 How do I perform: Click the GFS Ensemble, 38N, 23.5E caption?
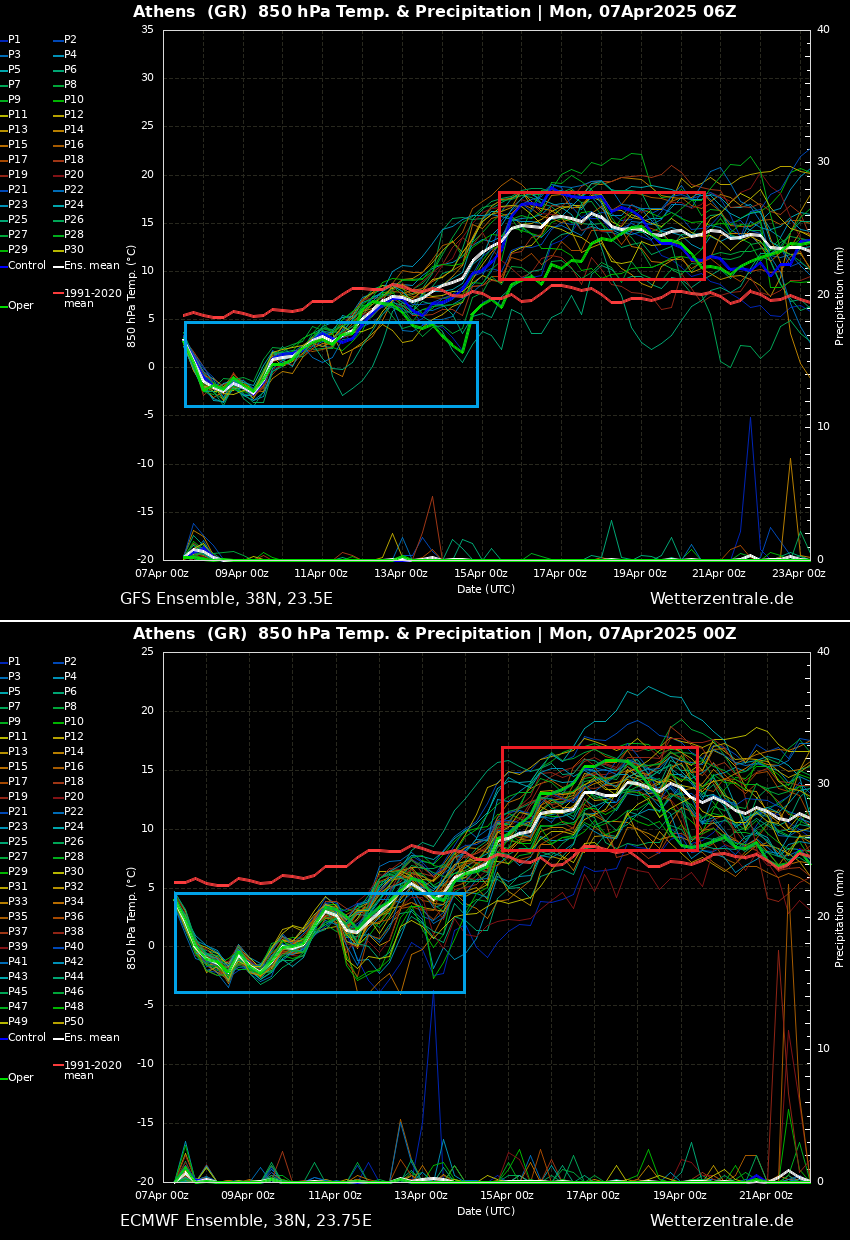[226, 599]
